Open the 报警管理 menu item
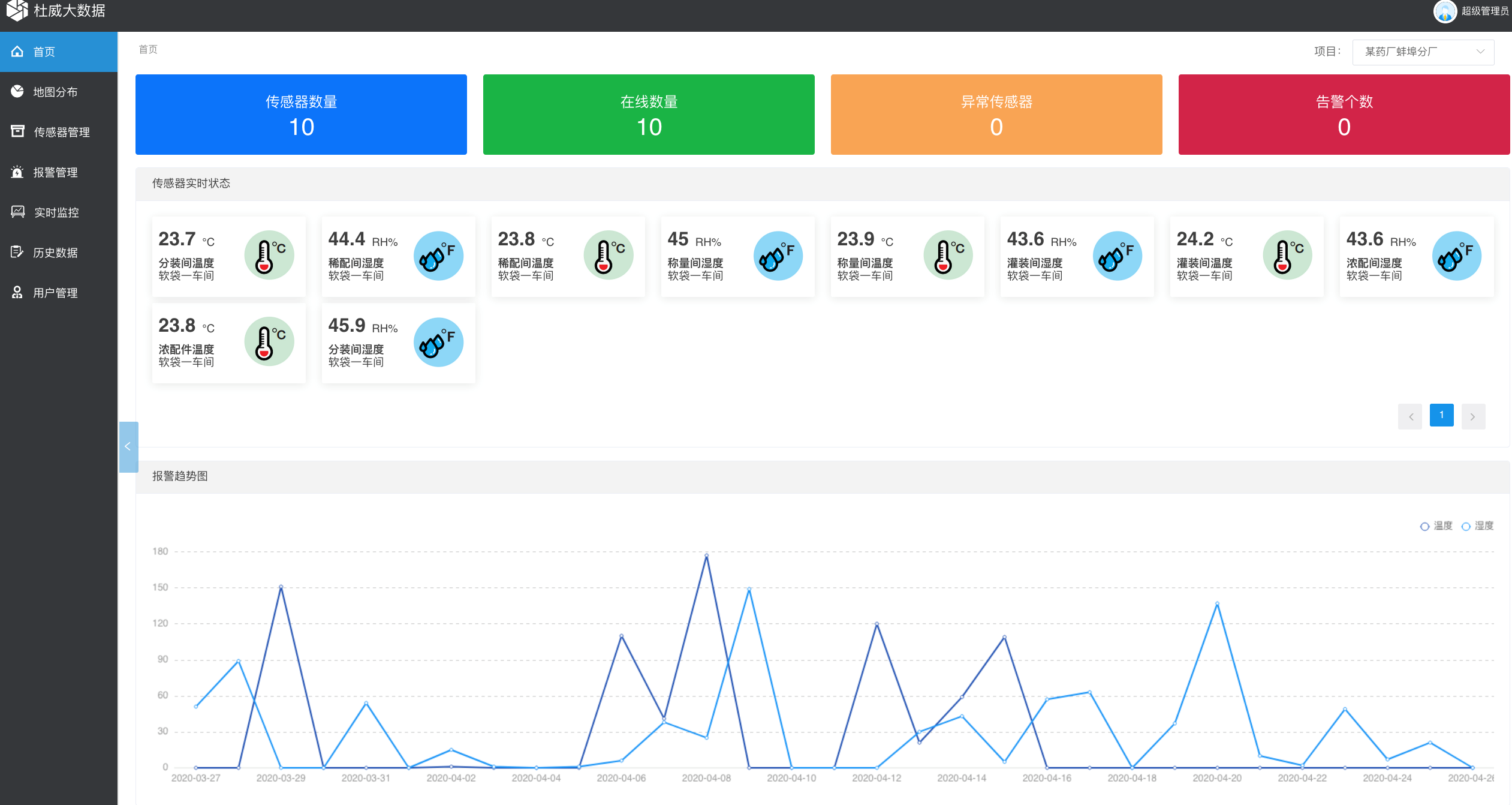This screenshot has height=805, width=1512. 59,172
